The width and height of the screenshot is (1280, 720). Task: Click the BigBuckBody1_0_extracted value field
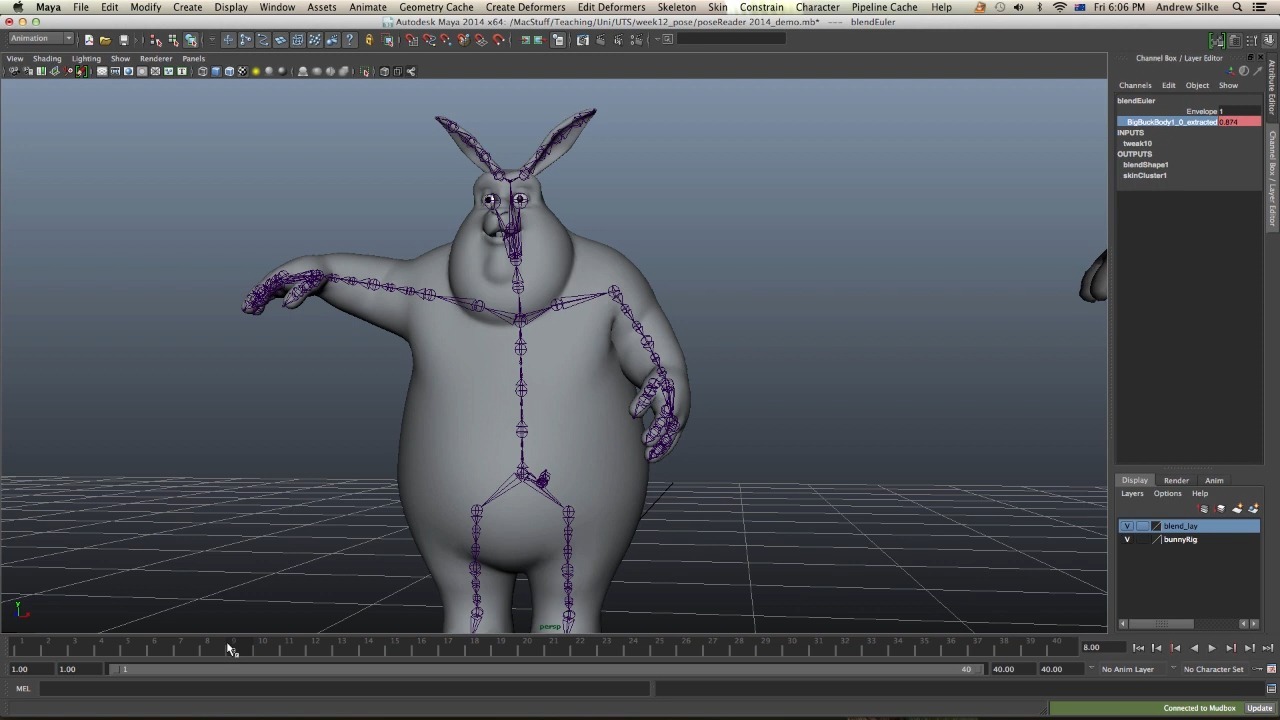pyautogui.click(x=1240, y=122)
